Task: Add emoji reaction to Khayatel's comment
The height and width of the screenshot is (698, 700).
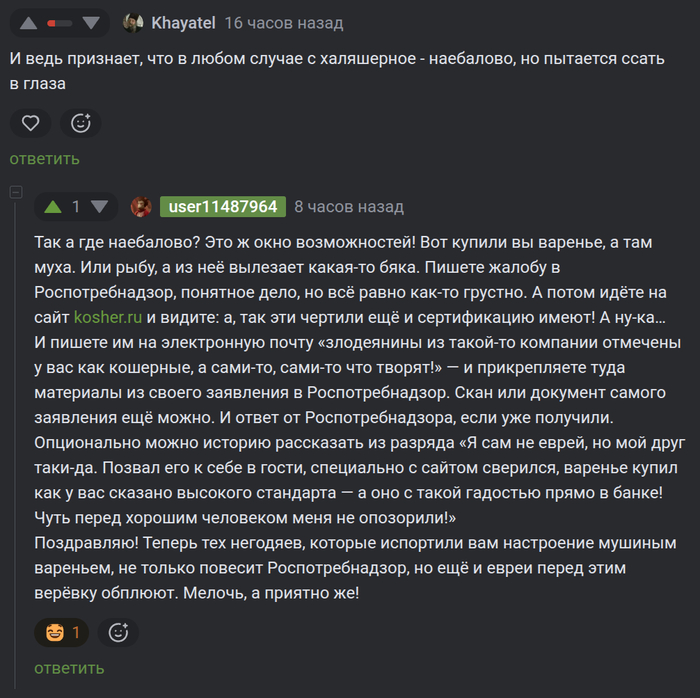Action: pos(81,123)
